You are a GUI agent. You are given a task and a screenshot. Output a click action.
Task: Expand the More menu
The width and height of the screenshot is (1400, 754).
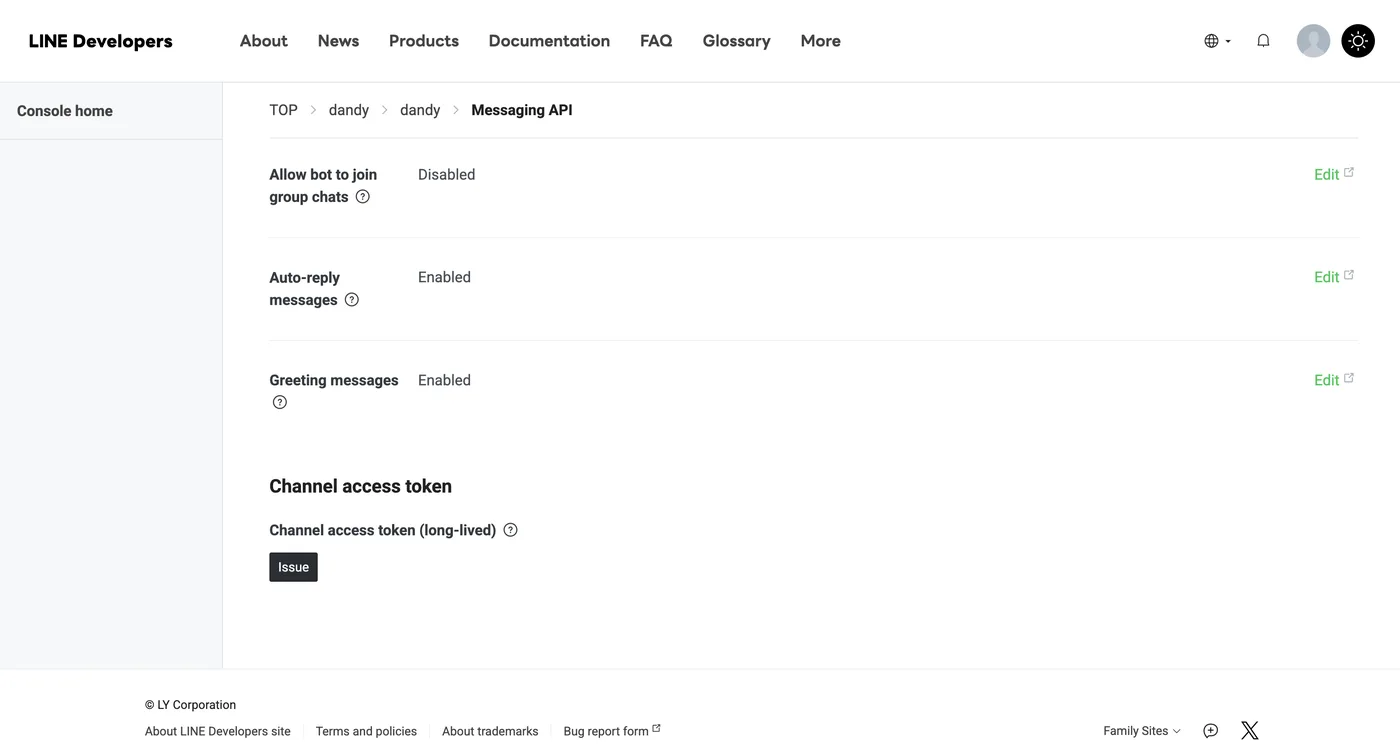[x=821, y=41]
